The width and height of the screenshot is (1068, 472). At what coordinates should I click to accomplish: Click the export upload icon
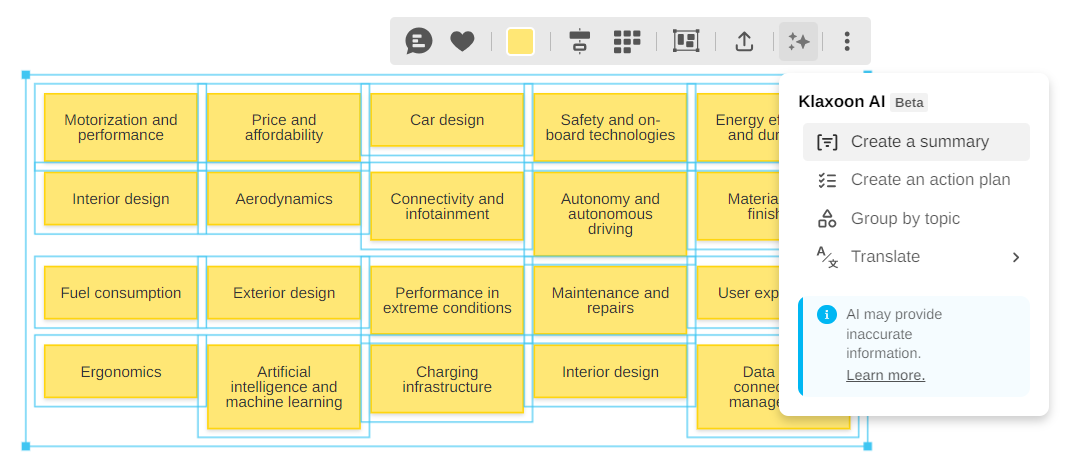744,41
